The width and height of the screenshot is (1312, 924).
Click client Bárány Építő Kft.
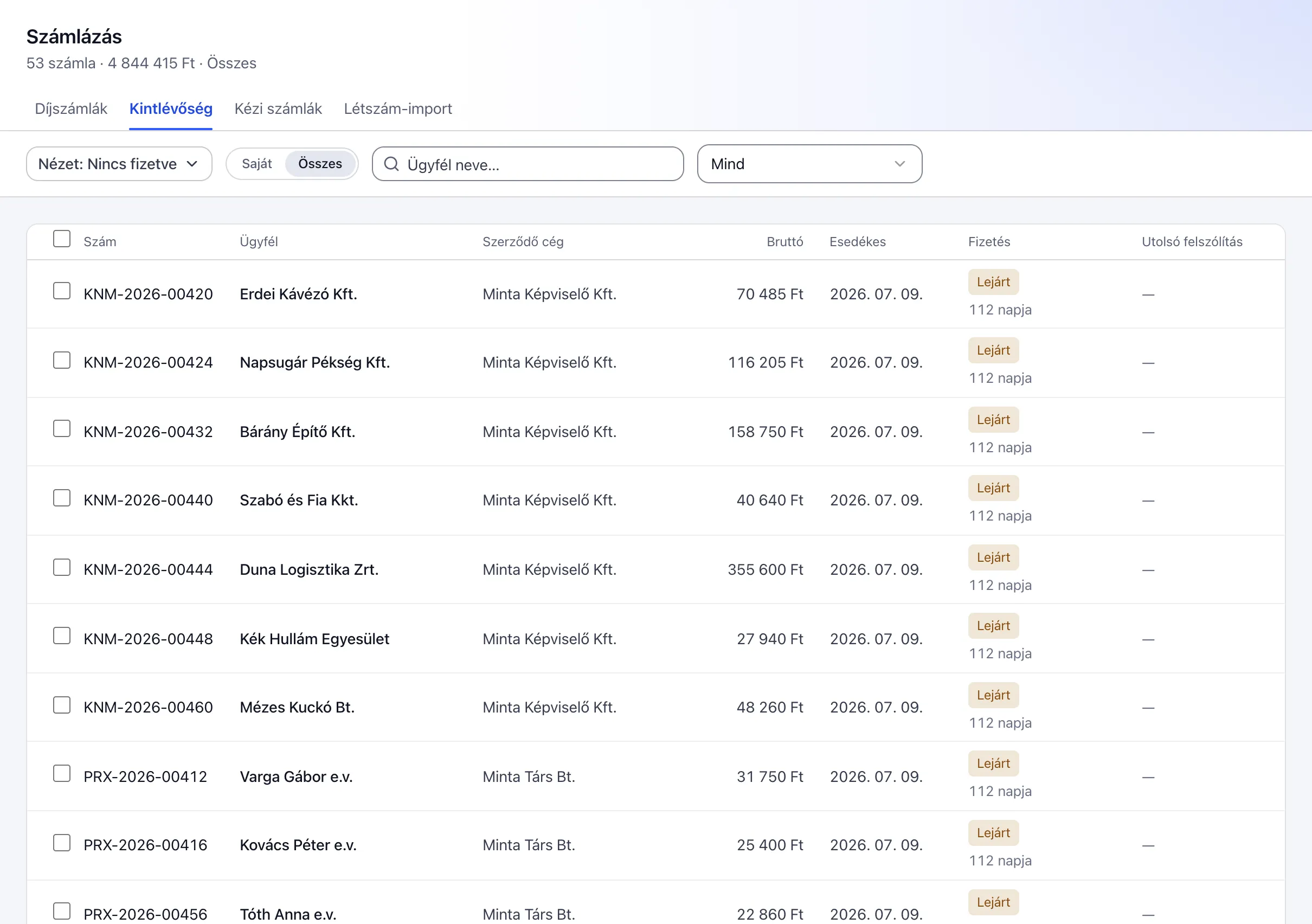pyautogui.click(x=298, y=432)
